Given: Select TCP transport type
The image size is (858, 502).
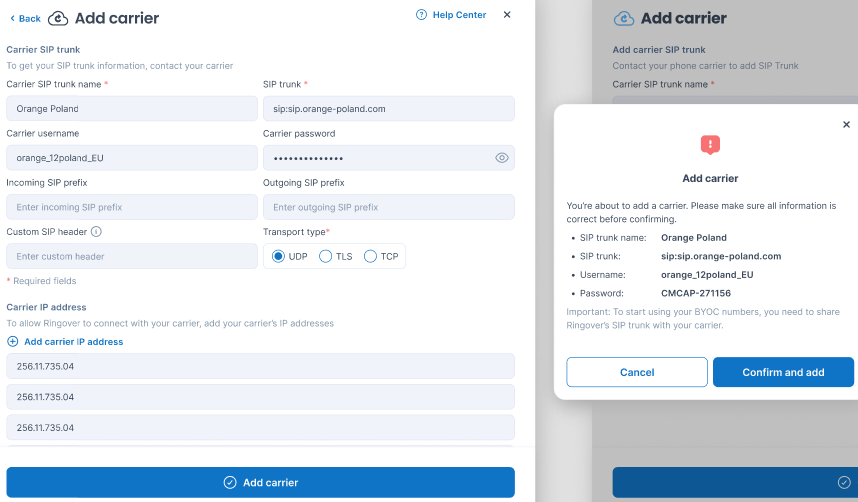Looking at the screenshot, I should coord(370,257).
